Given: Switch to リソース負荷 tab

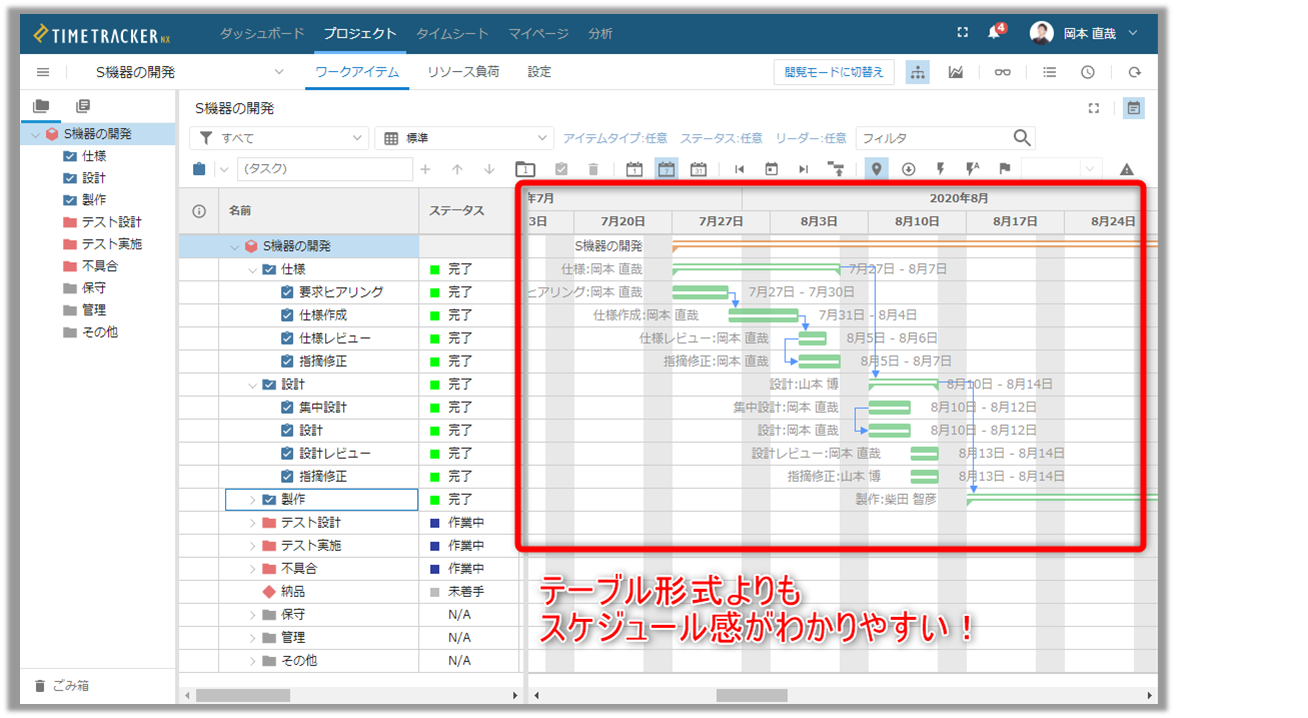Looking at the screenshot, I should (463, 72).
